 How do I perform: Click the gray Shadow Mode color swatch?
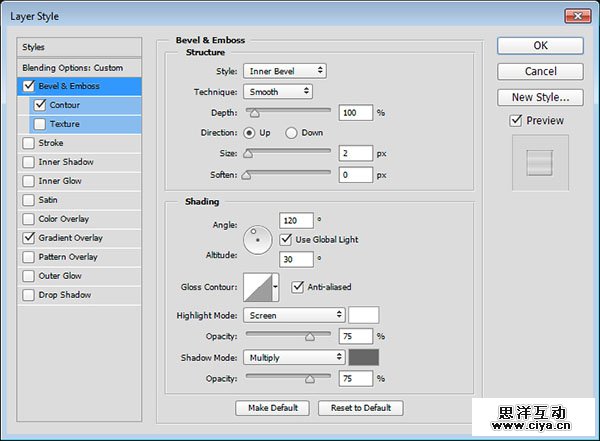[x=363, y=357]
